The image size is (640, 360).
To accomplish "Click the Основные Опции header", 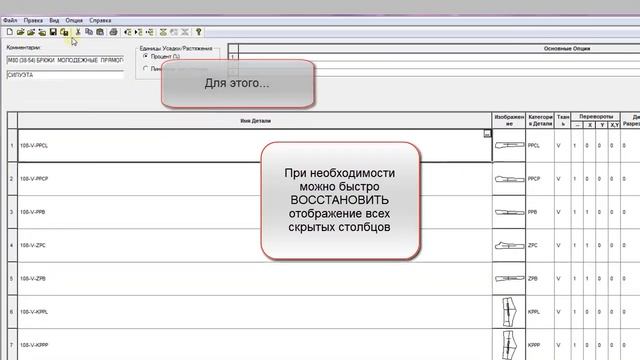I will (x=567, y=49).
